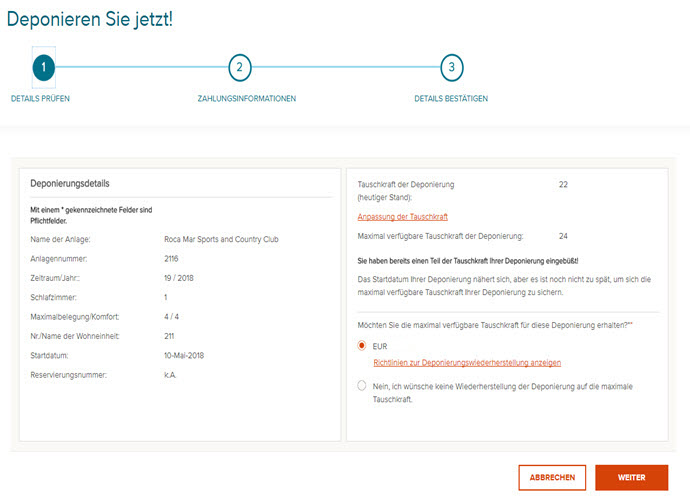Click step 2 circle in progress bar
The height and width of the screenshot is (500, 690).
[x=239, y=67]
